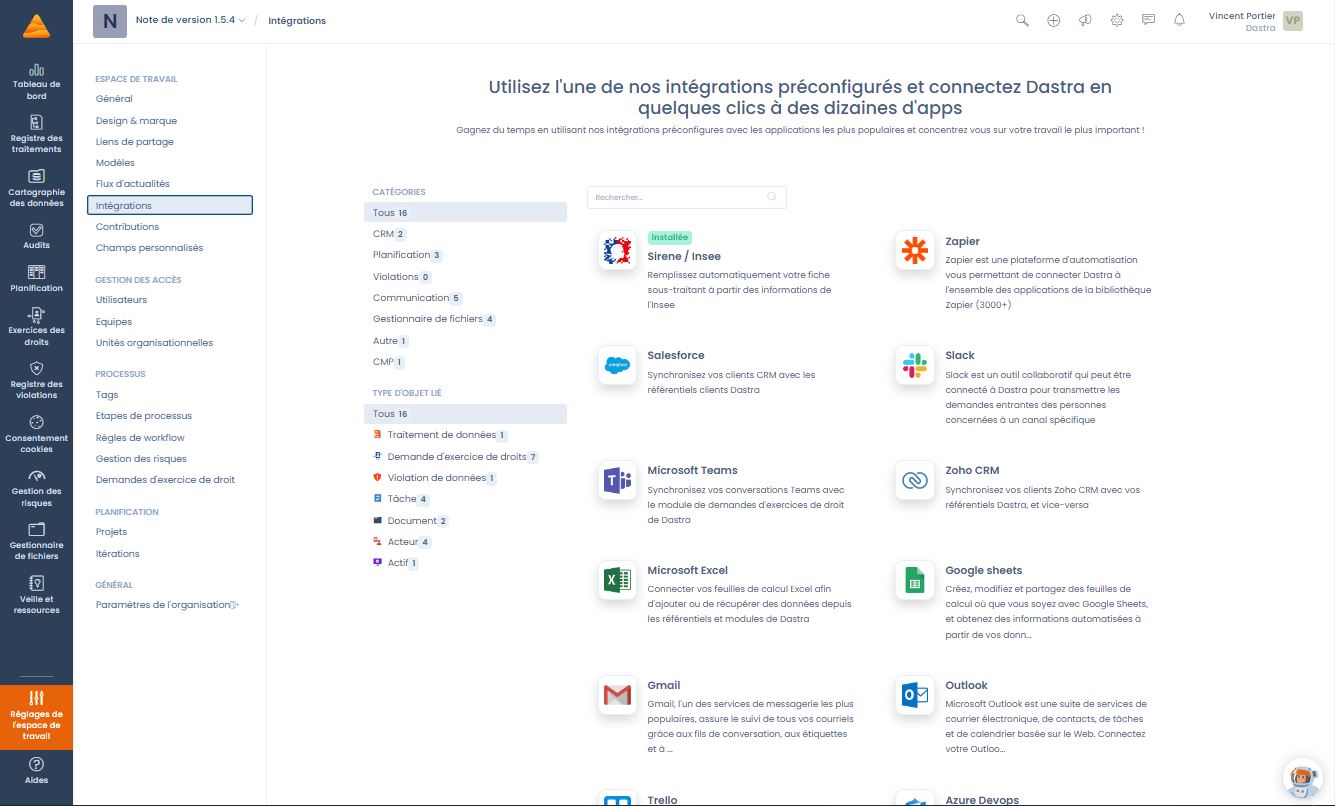Open the Sirene / Insee integration title
The image size is (1335, 806).
tap(684, 256)
